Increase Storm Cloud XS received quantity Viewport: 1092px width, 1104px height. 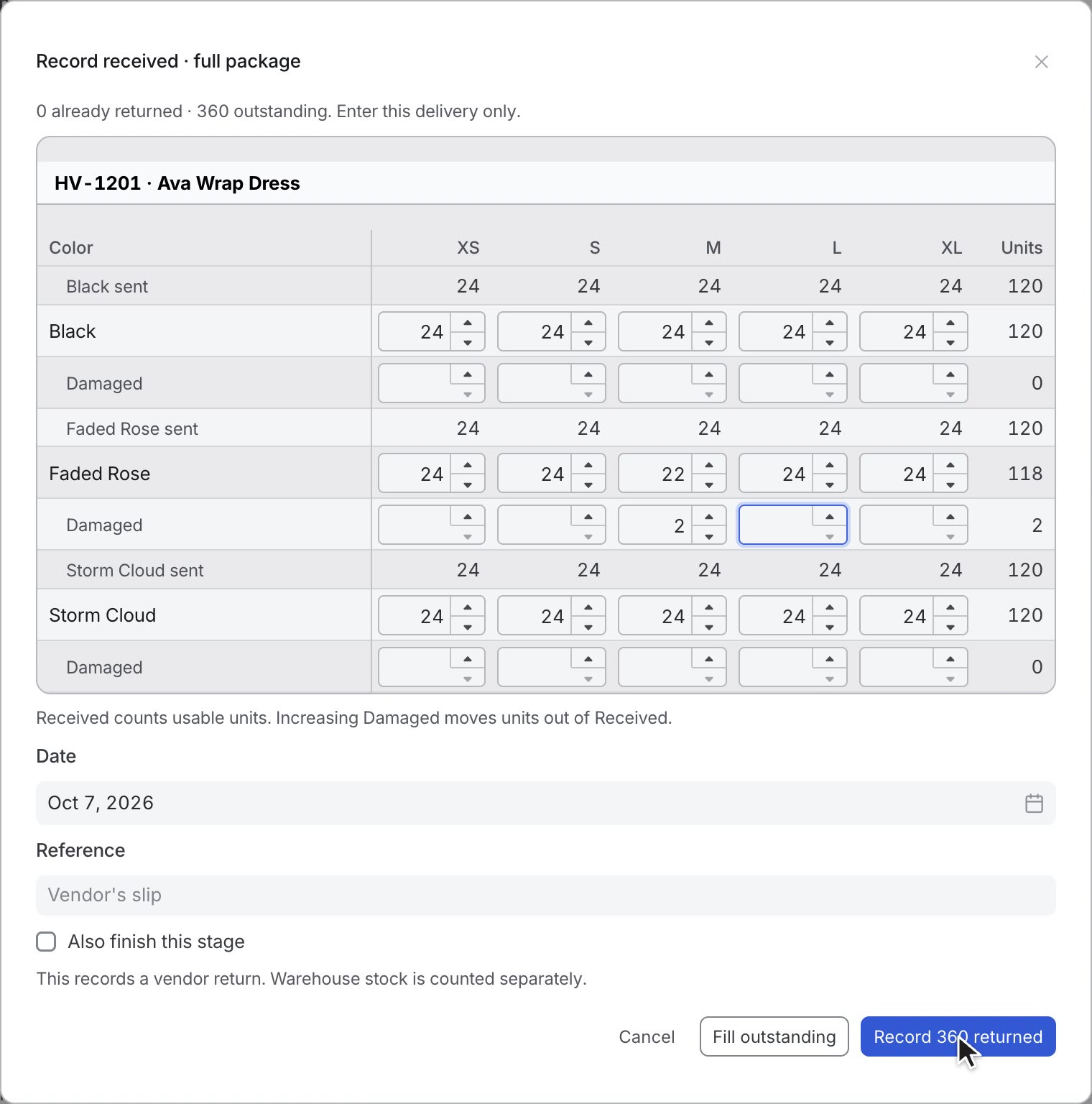pos(468,606)
